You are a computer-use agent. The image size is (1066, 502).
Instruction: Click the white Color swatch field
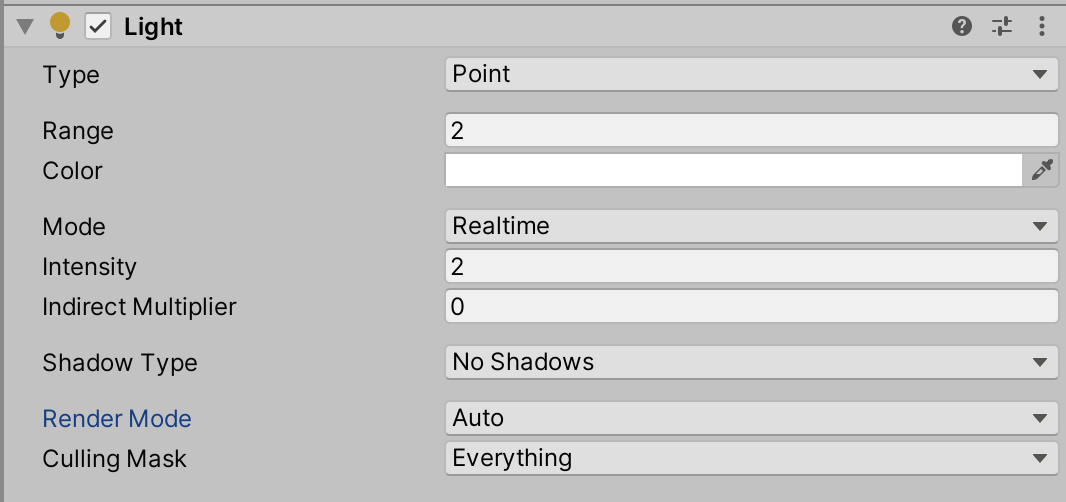pos(733,171)
